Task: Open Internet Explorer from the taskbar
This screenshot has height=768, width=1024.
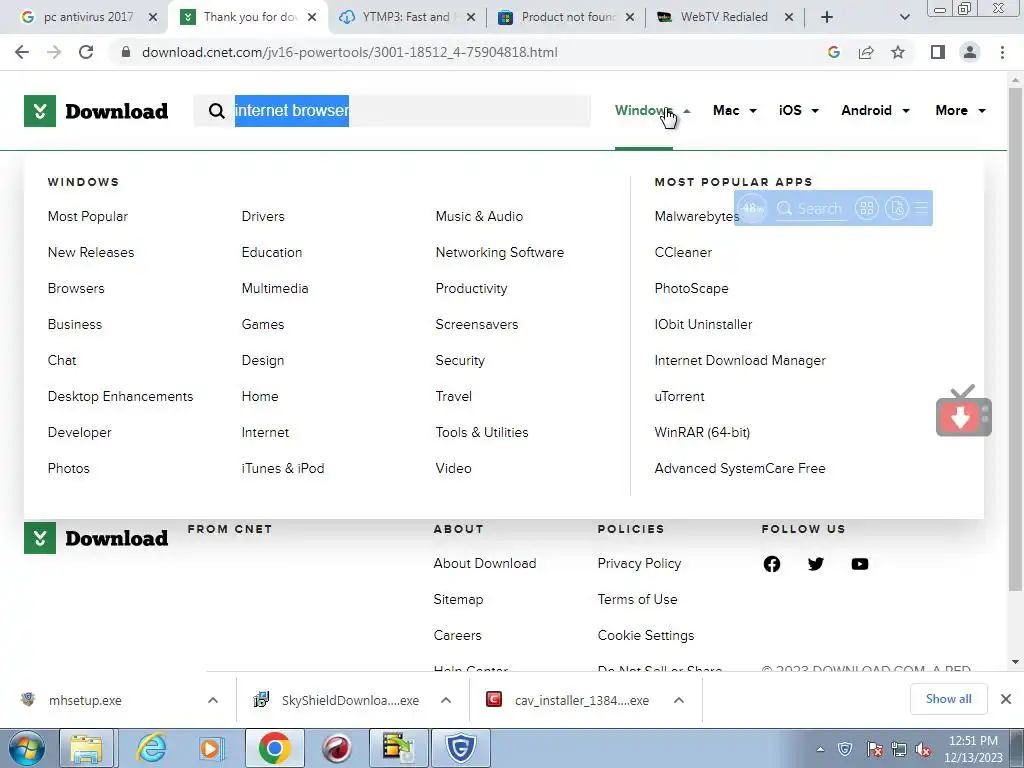Action: coord(152,748)
